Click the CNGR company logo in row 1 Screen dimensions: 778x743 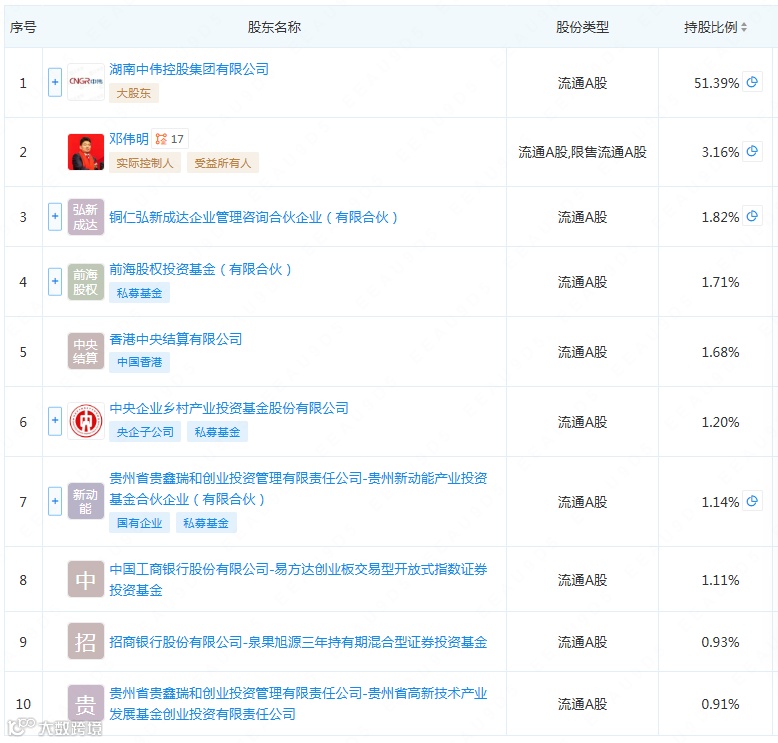pos(86,82)
